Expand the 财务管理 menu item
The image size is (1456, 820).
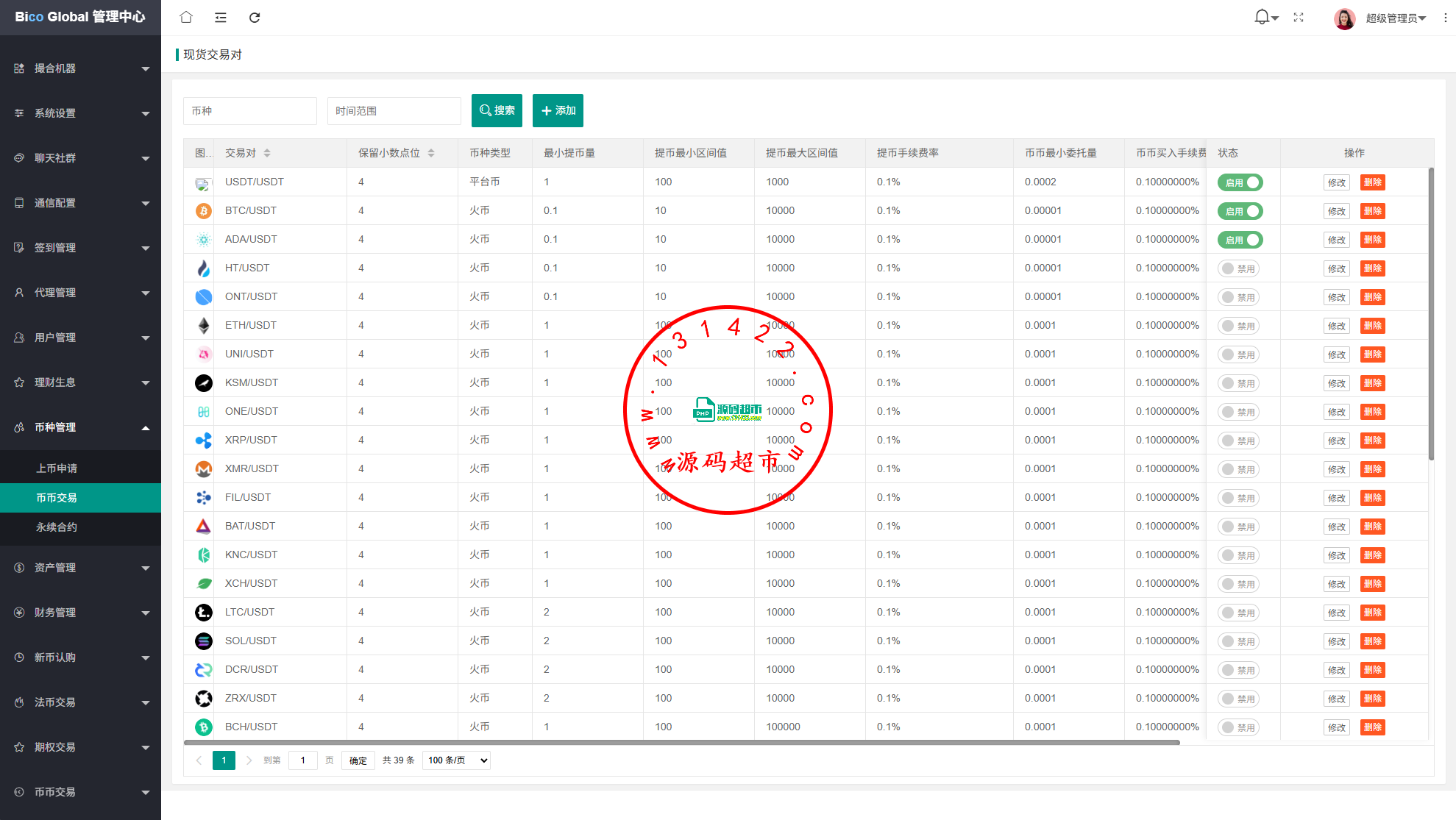80,613
